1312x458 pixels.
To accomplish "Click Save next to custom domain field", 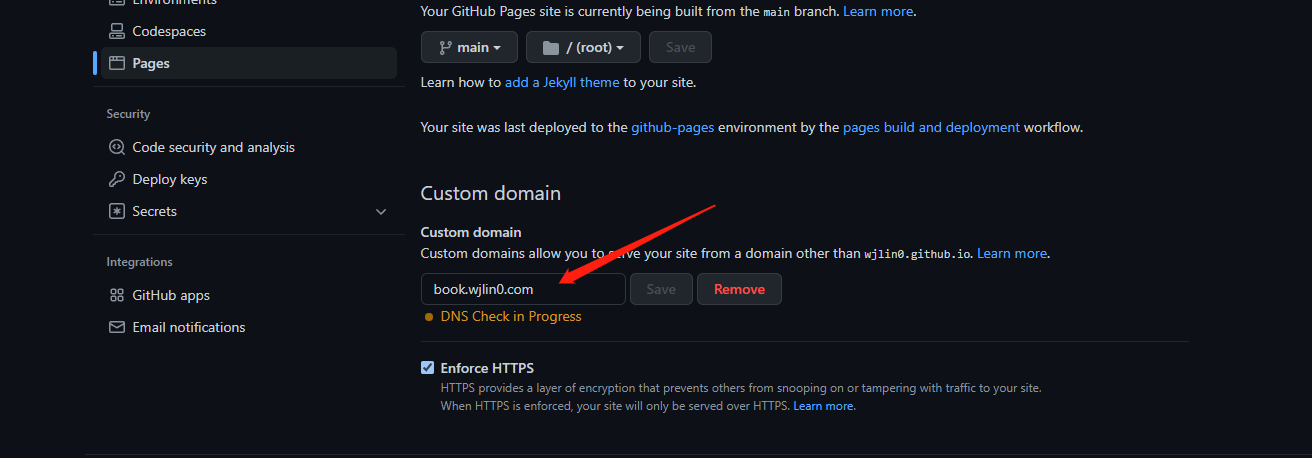I will pyautogui.click(x=661, y=289).
